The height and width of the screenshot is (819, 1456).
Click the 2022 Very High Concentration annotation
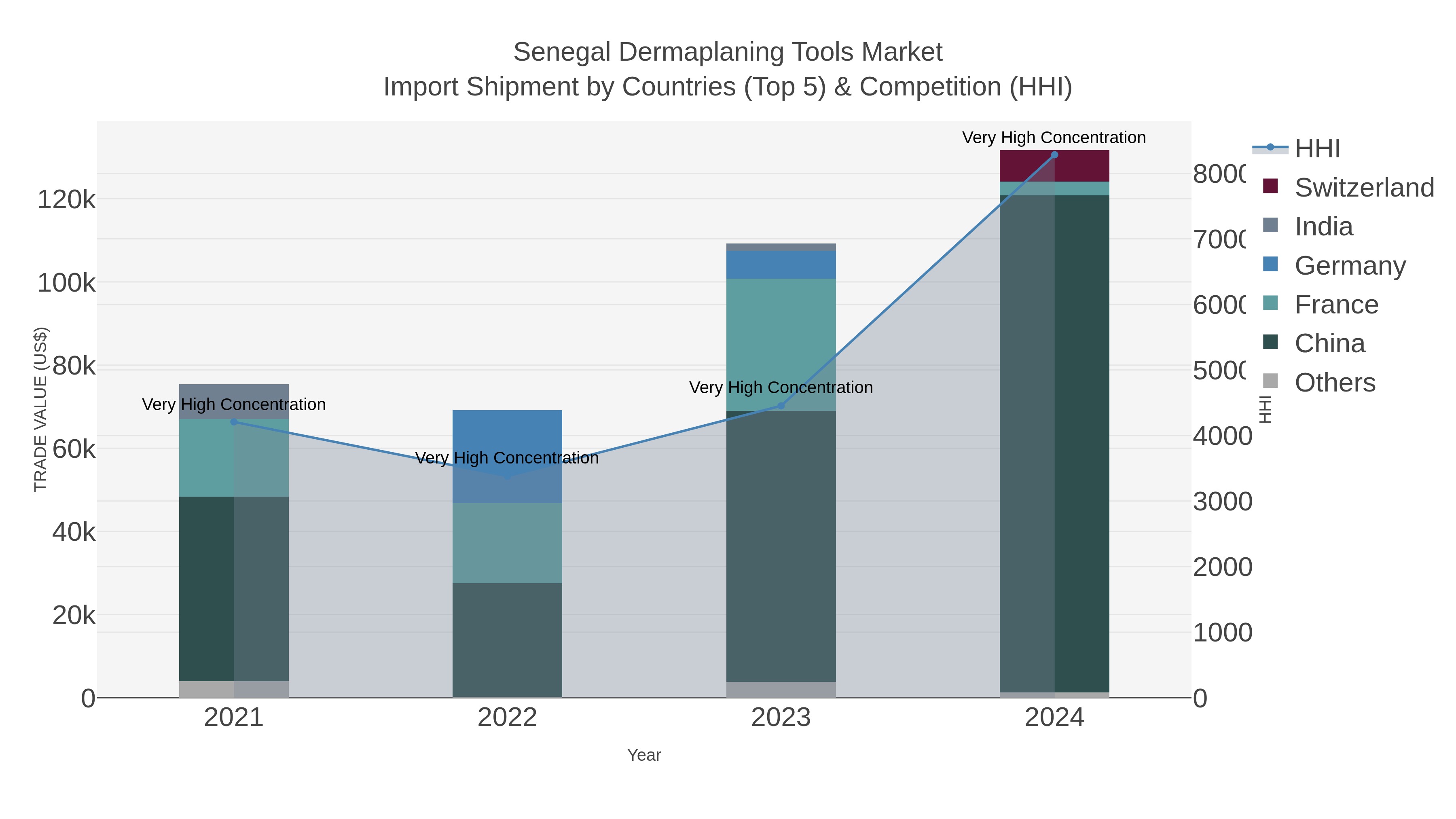pyautogui.click(x=507, y=458)
